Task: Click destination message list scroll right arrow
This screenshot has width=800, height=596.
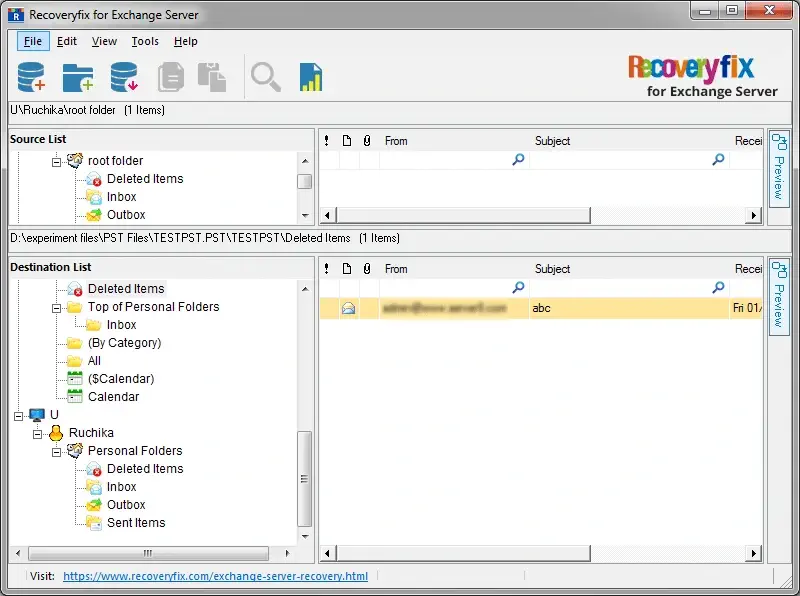Action: pos(754,553)
